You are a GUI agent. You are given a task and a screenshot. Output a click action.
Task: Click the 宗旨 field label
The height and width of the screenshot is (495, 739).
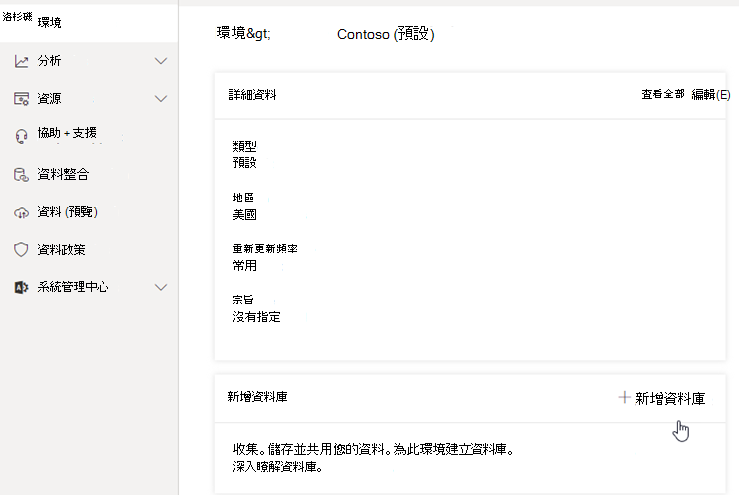click(243, 299)
